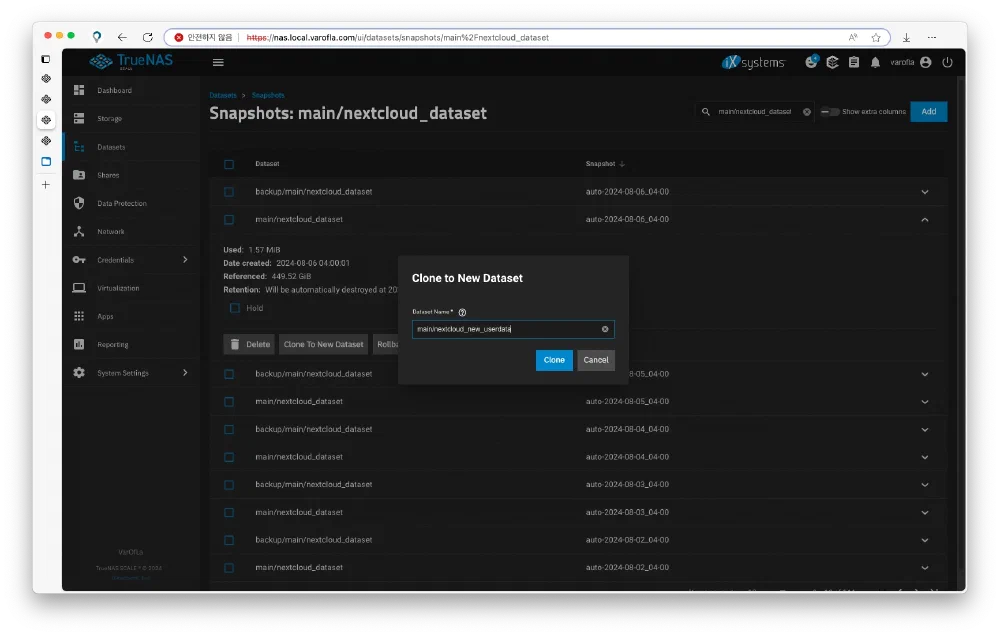Click the power icon in the top bar

[x=947, y=62]
